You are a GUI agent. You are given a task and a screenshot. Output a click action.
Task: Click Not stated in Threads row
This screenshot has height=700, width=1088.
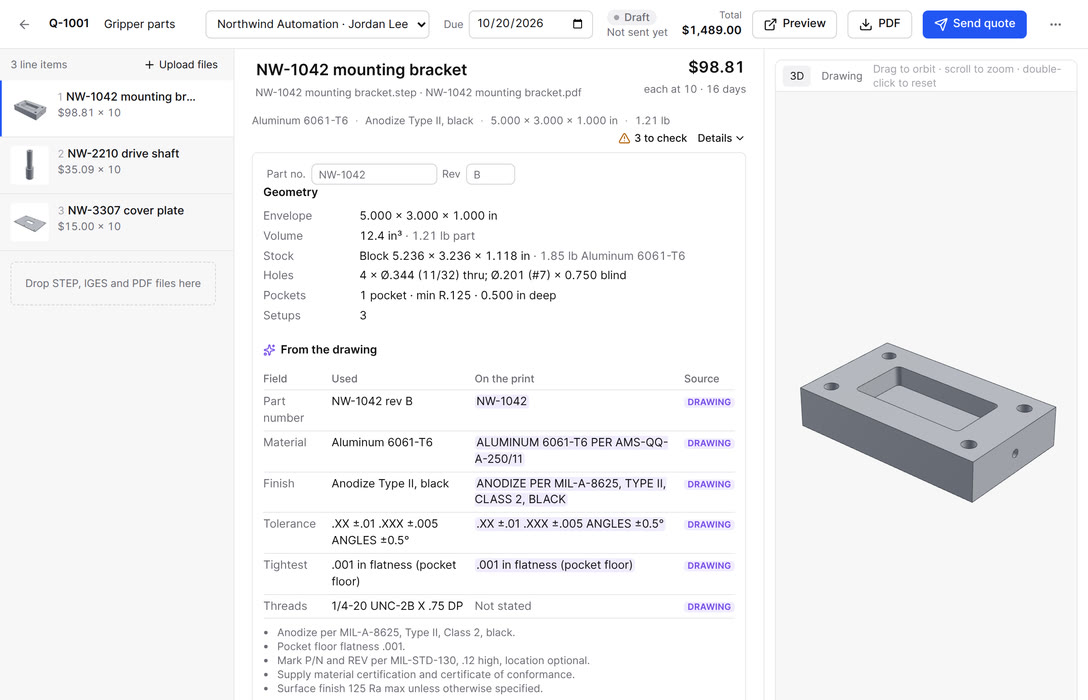pyautogui.click(x=503, y=606)
